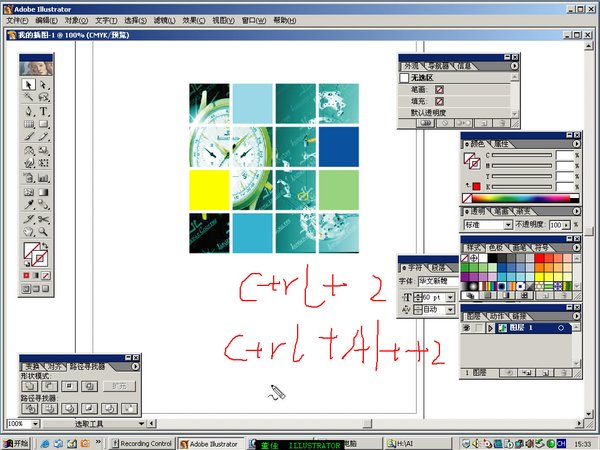The width and height of the screenshot is (600, 450).
Task: Select the Free Transform tool
Action: coord(43,163)
